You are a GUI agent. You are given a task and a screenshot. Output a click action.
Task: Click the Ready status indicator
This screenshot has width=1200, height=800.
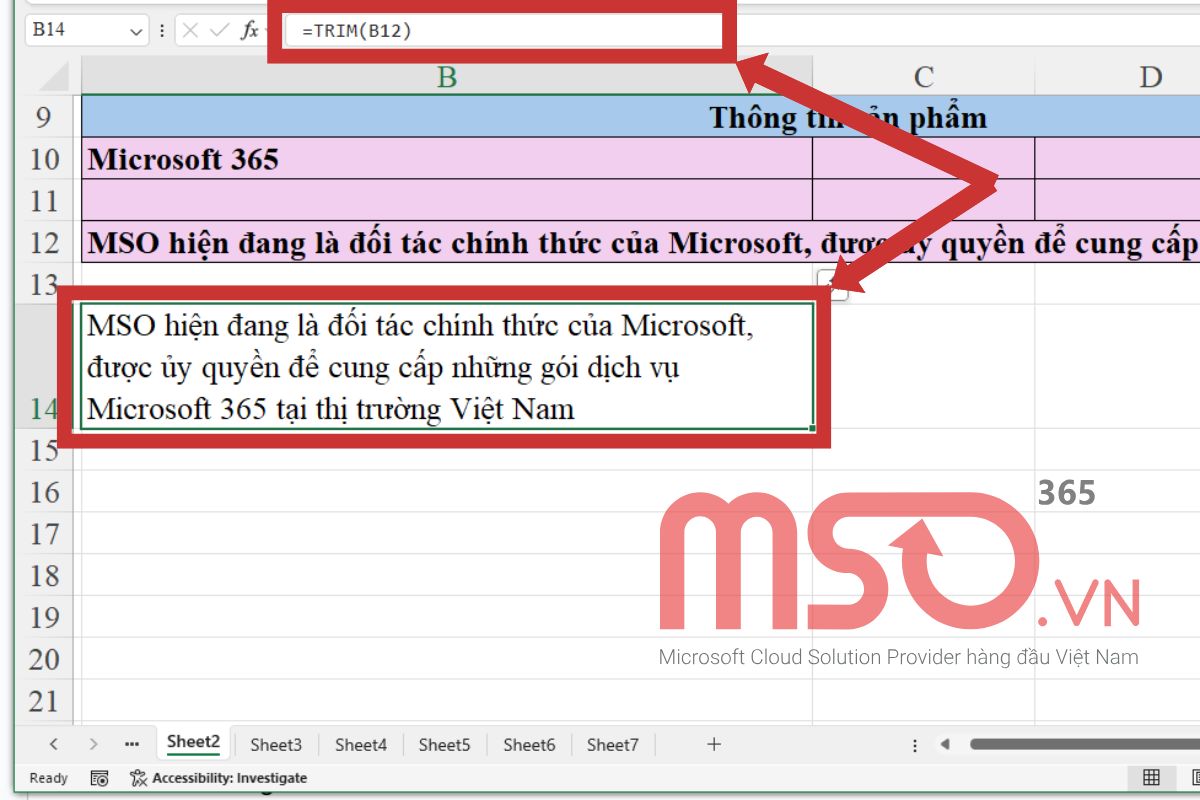coord(49,778)
